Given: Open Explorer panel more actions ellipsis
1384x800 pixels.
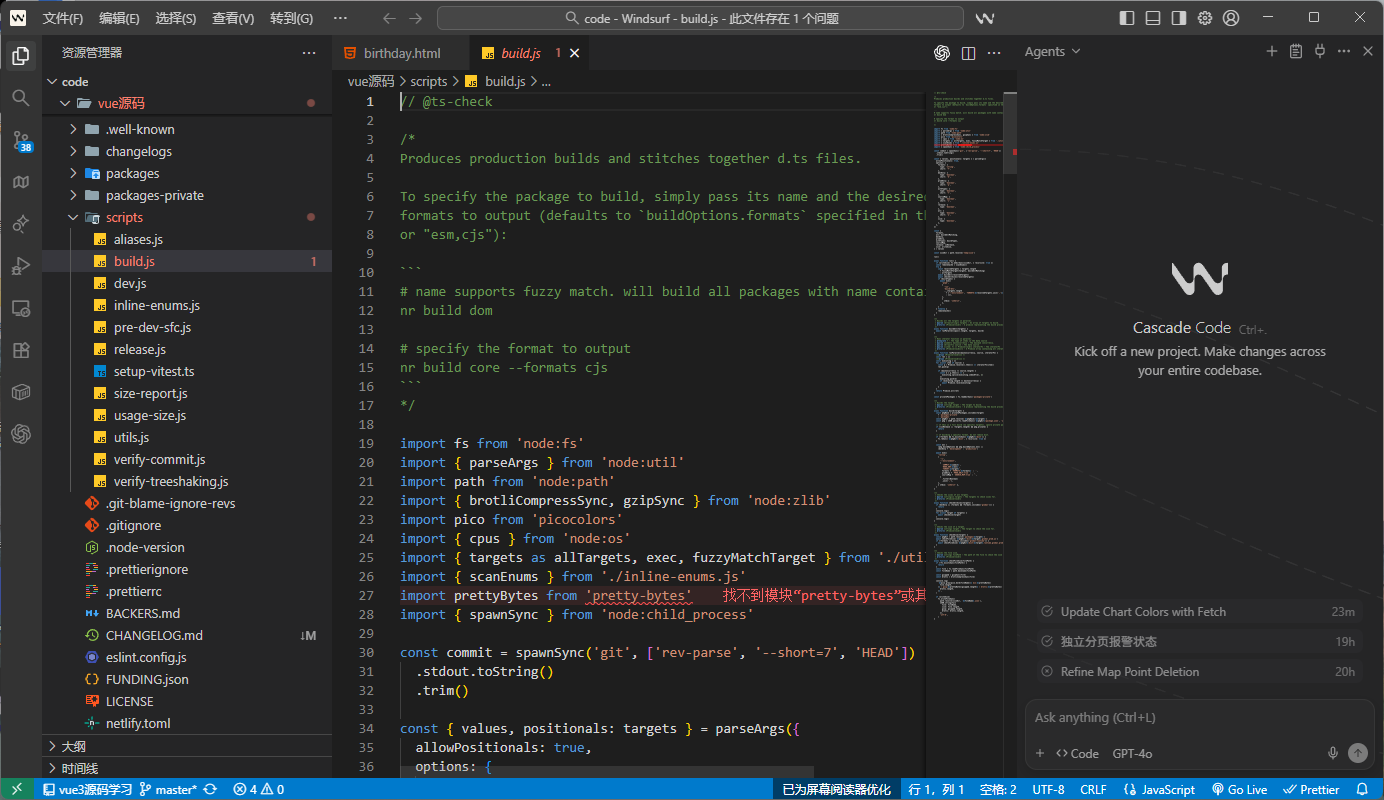Looking at the screenshot, I should coord(309,53).
